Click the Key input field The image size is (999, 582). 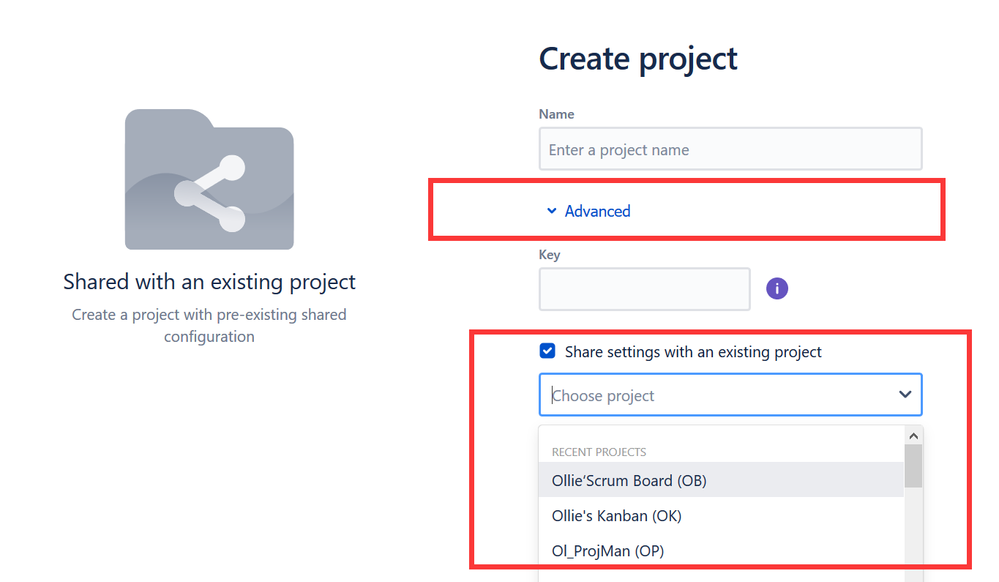pos(644,289)
